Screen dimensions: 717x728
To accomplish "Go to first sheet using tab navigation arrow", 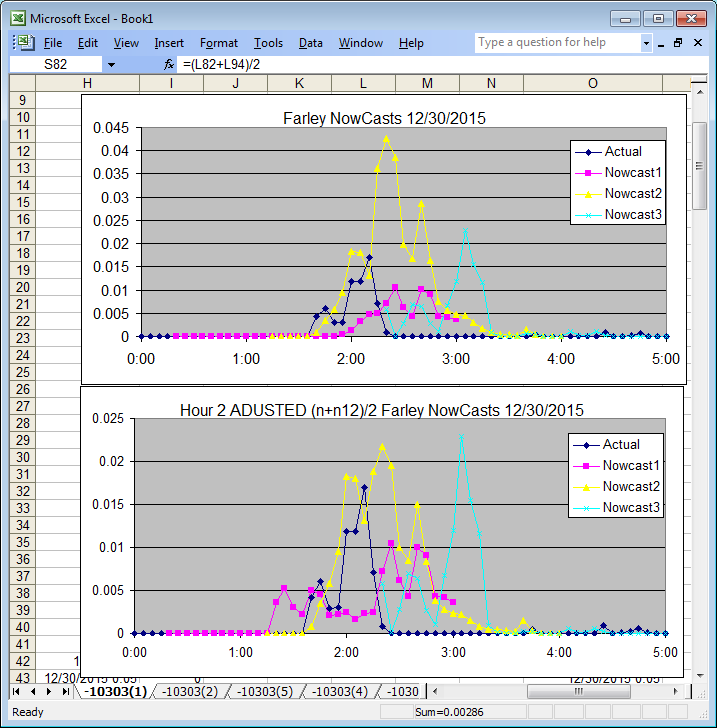I will (x=17, y=692).
